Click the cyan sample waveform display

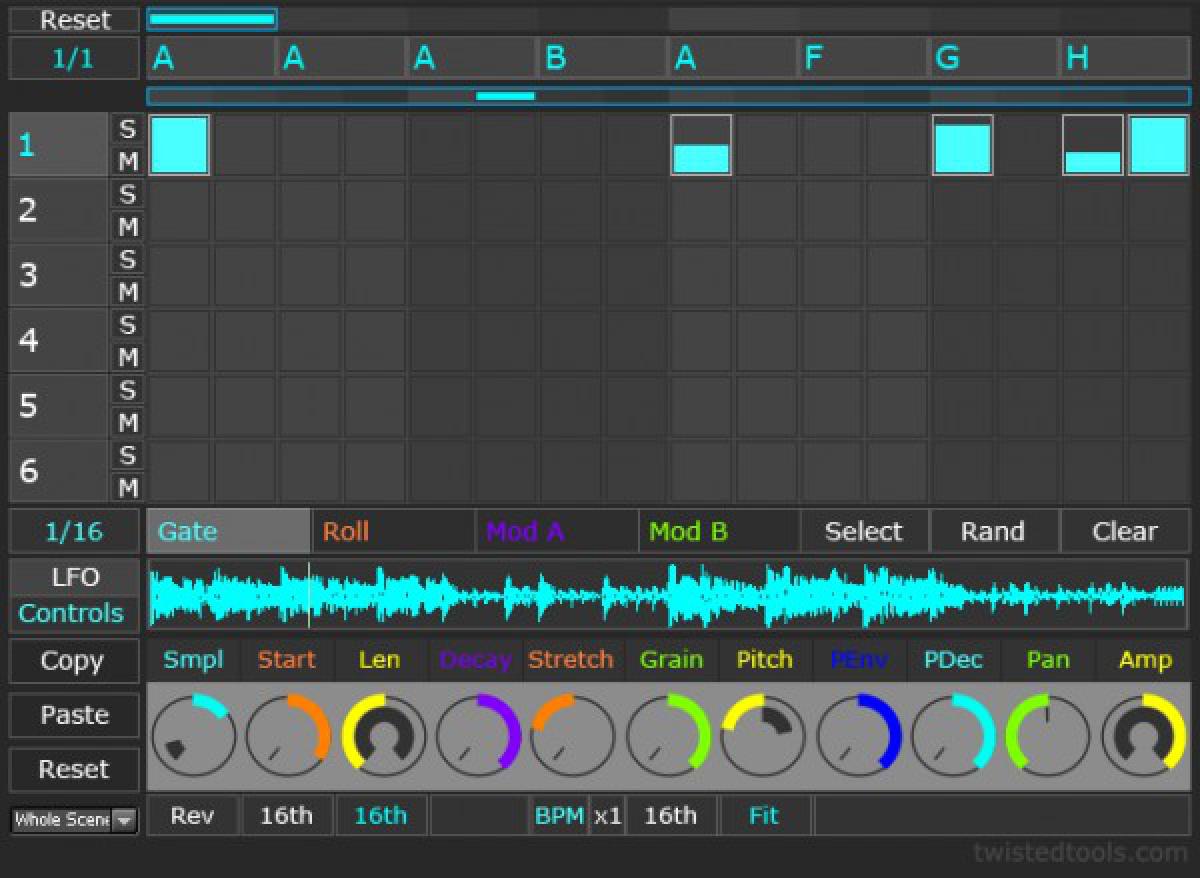[668, 595]
